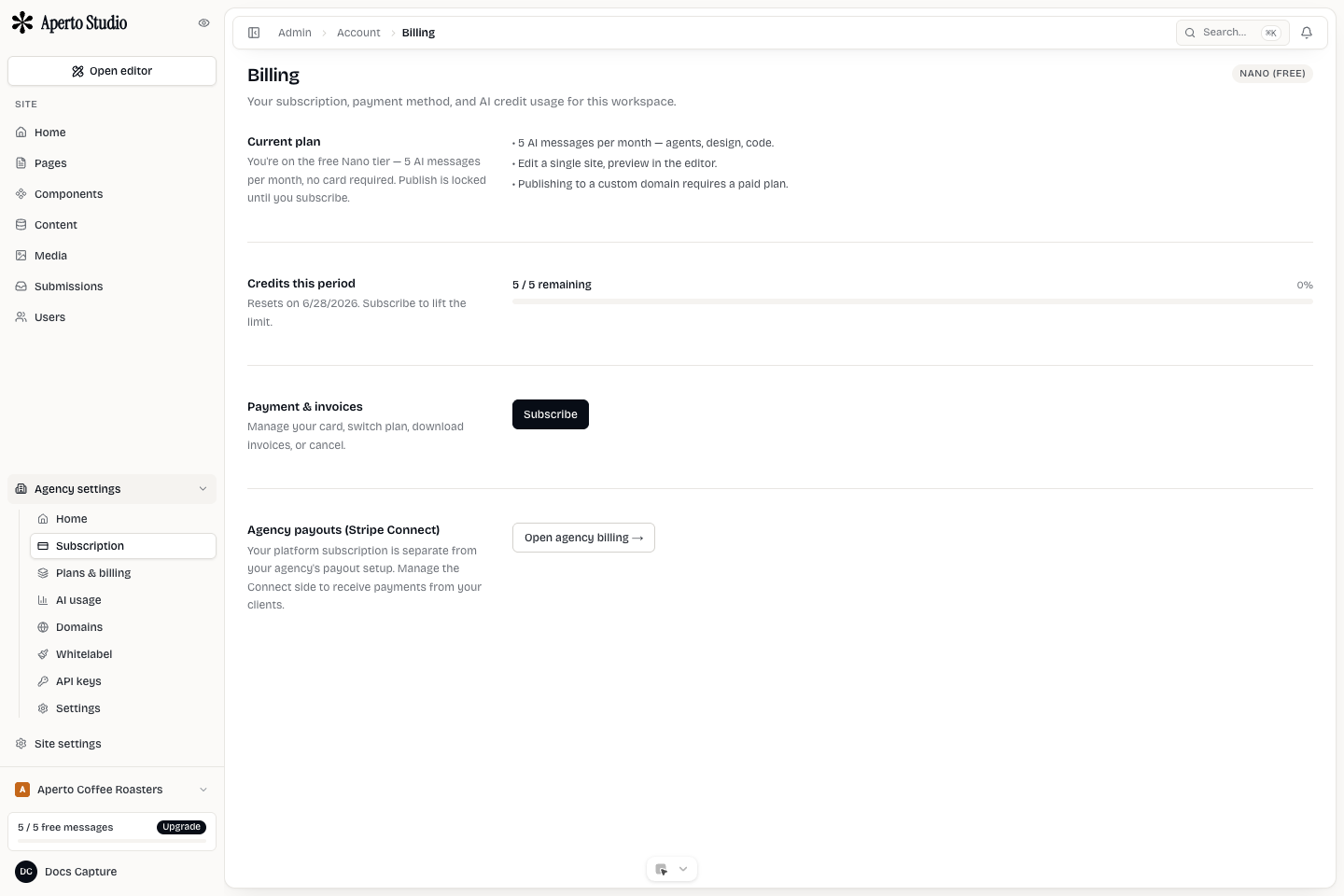Open agency Home sub-item
1344x896 pixels.
pyautogui.click(x=123, y=519)
